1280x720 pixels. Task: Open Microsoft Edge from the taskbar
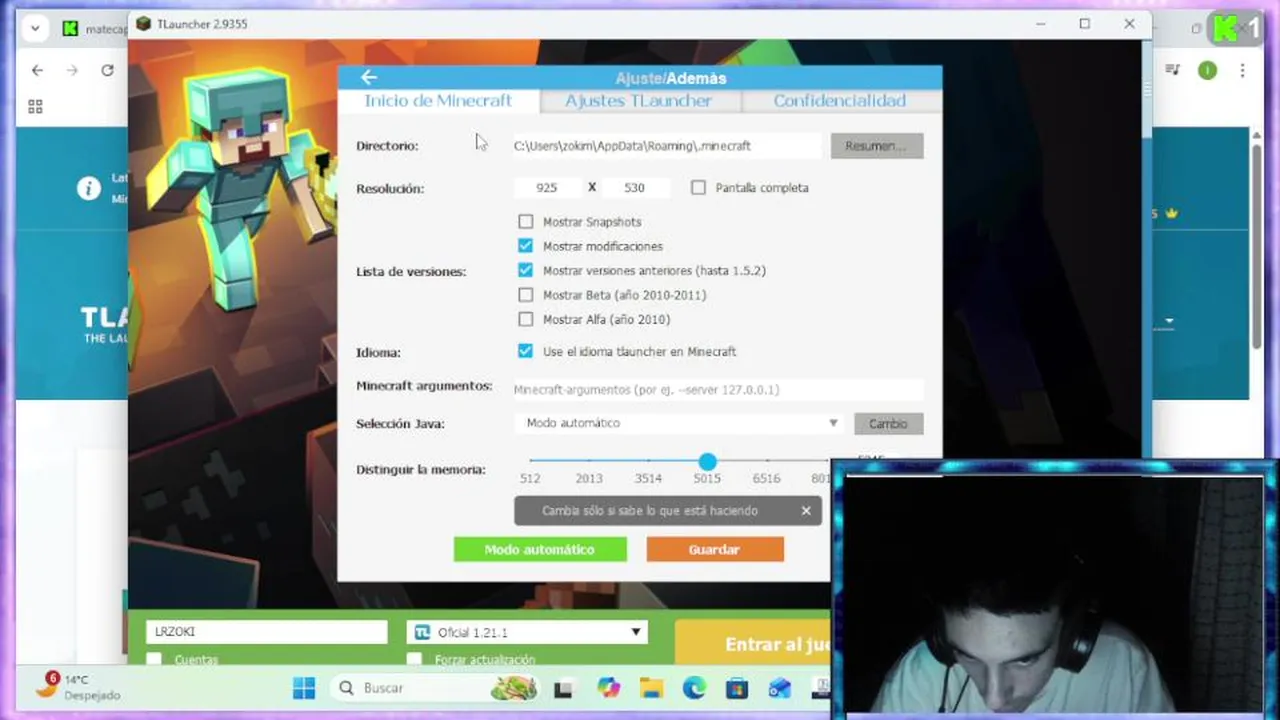pos(694,688)
